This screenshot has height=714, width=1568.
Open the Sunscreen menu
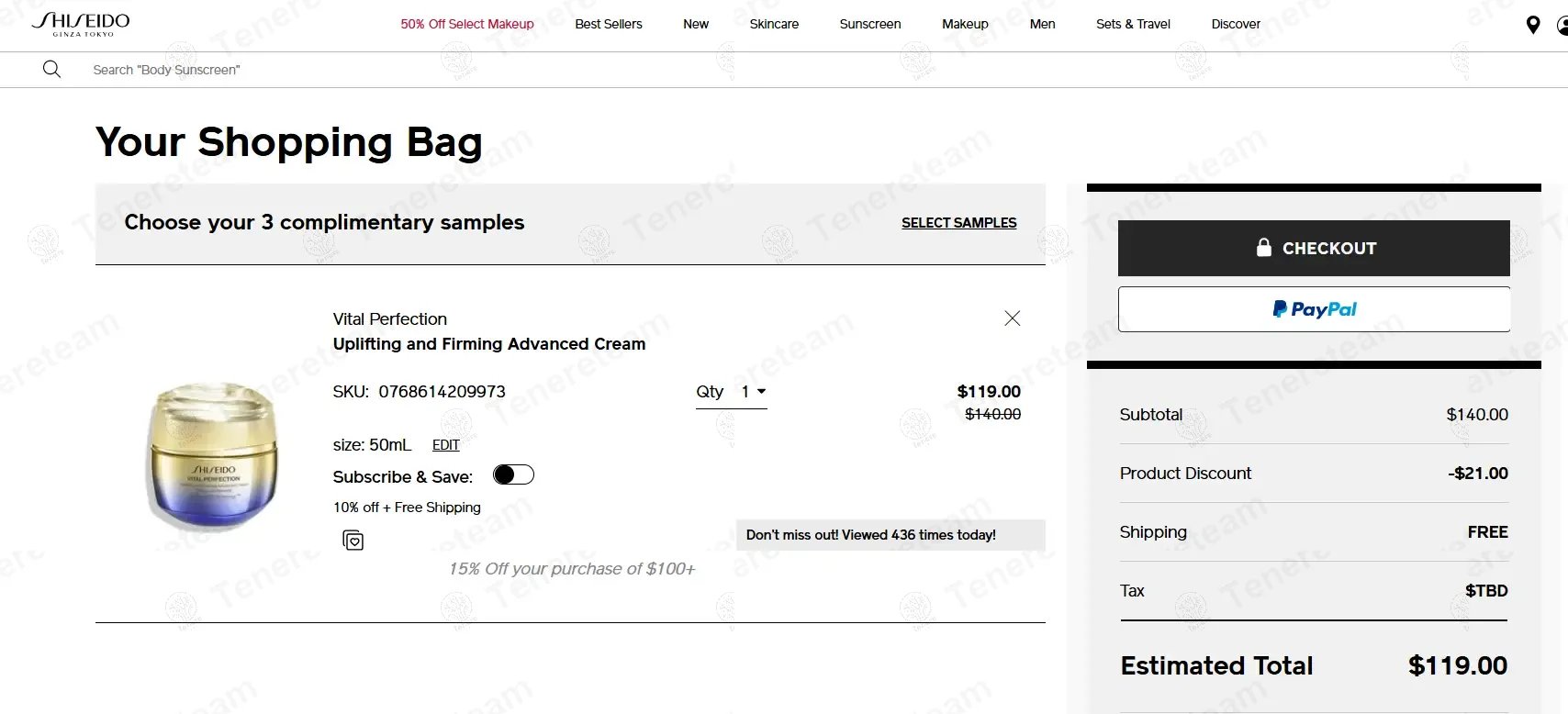(869, 24)
